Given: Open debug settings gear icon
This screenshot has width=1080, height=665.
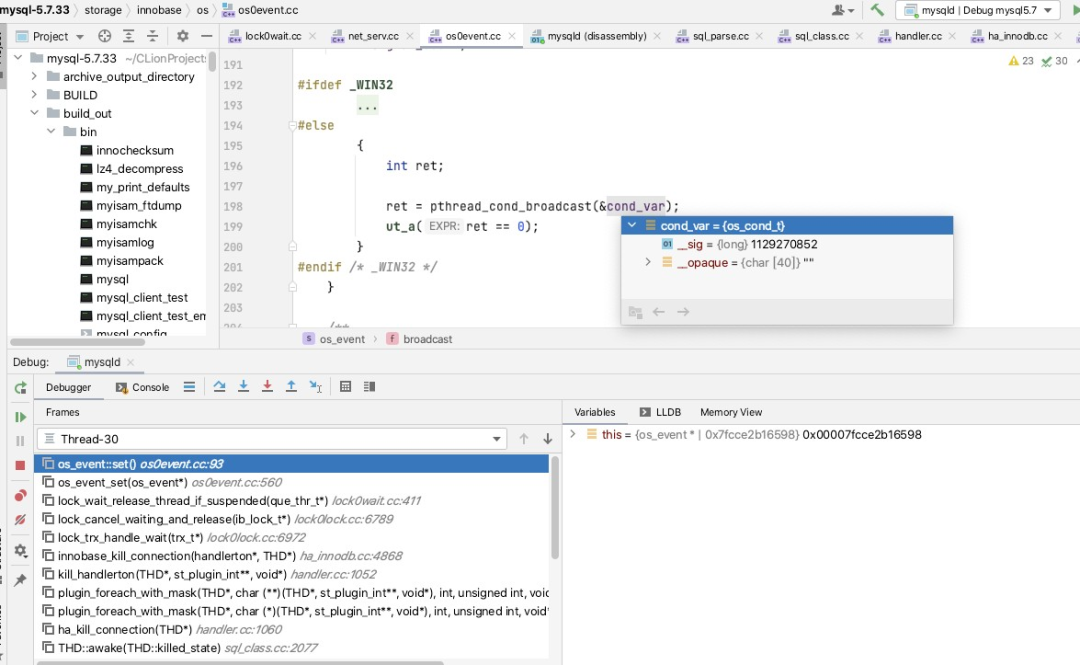Looking at the screenshot, I should click(20, 551).
